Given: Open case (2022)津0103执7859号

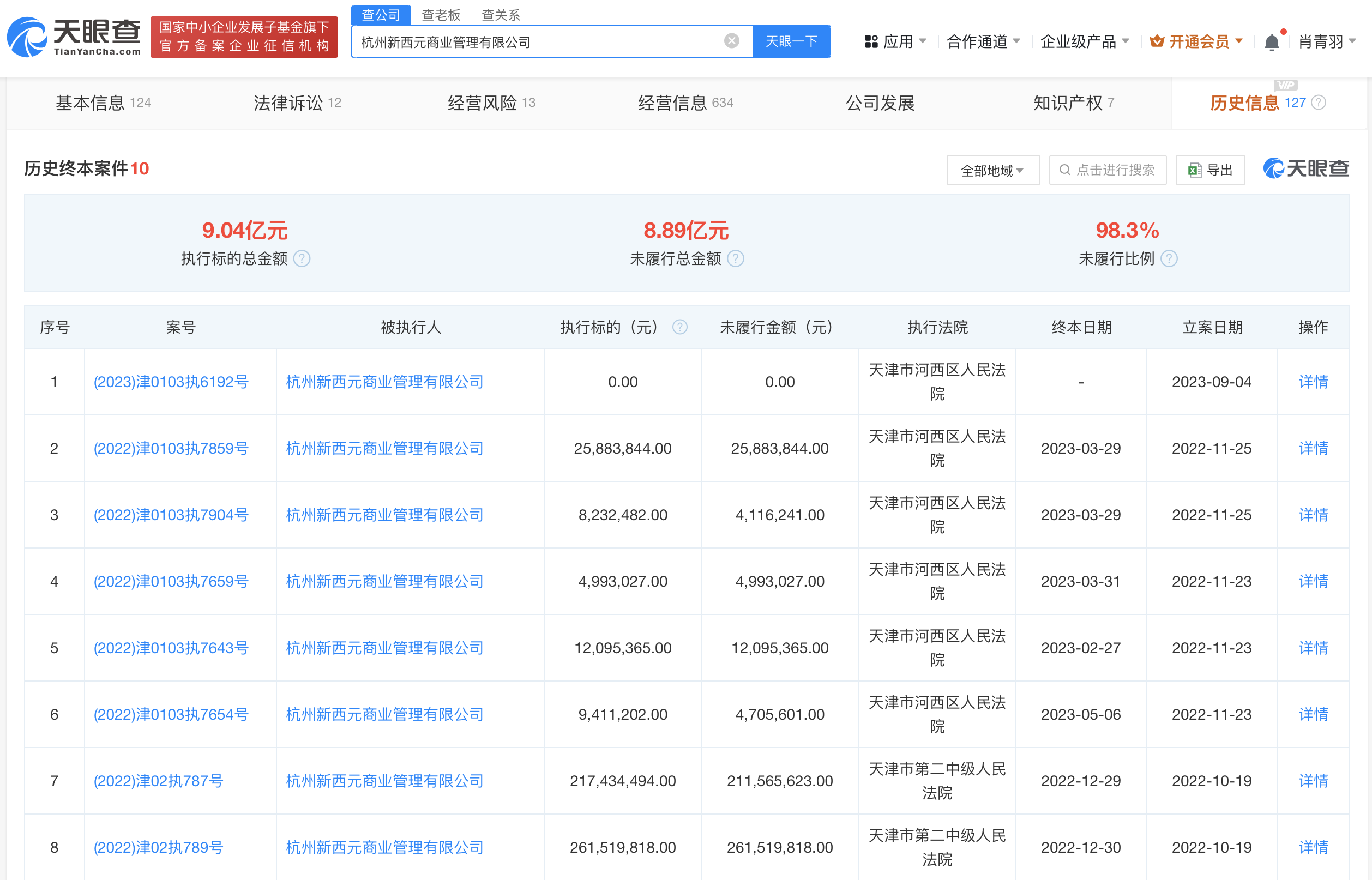Looking at the screenshot, I should tap(171, 448).
